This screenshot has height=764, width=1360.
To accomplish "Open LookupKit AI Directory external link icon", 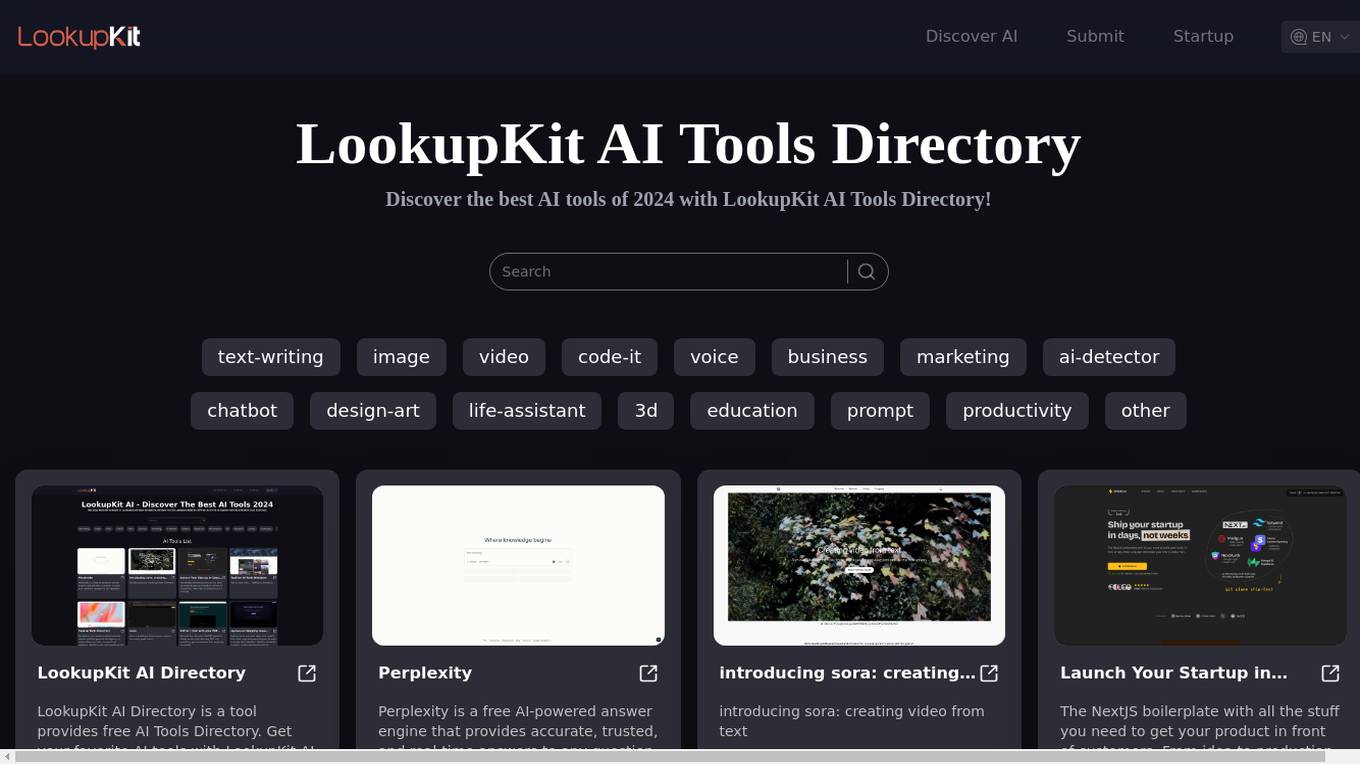I will click(307, 673).
